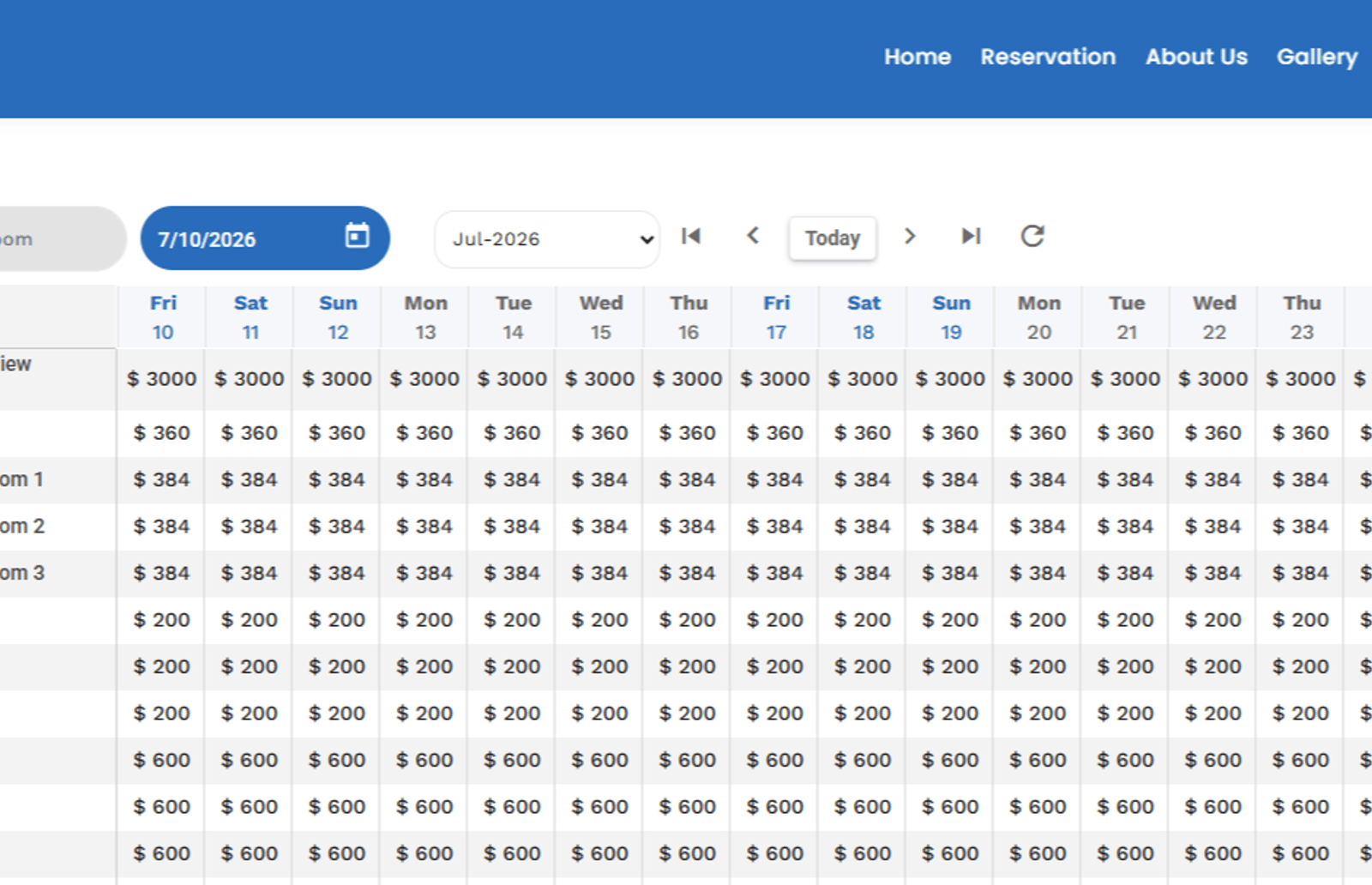Click the $ 3000 cell under Wed 15
The height and width of the screenshot is (885, 1372).
pyautogui.click(x=600, y=379)
